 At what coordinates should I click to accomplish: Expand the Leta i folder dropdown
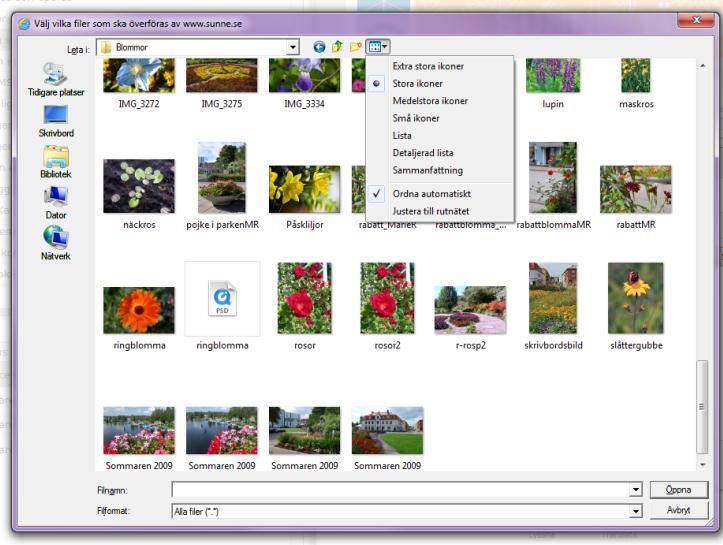(293, 47)
